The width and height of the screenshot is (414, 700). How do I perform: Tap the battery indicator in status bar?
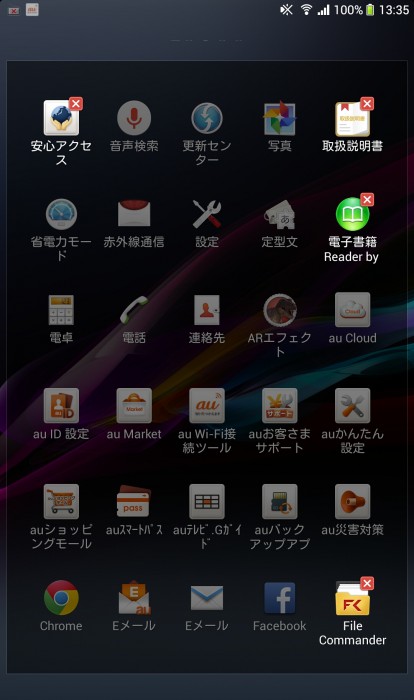point(370,9)
